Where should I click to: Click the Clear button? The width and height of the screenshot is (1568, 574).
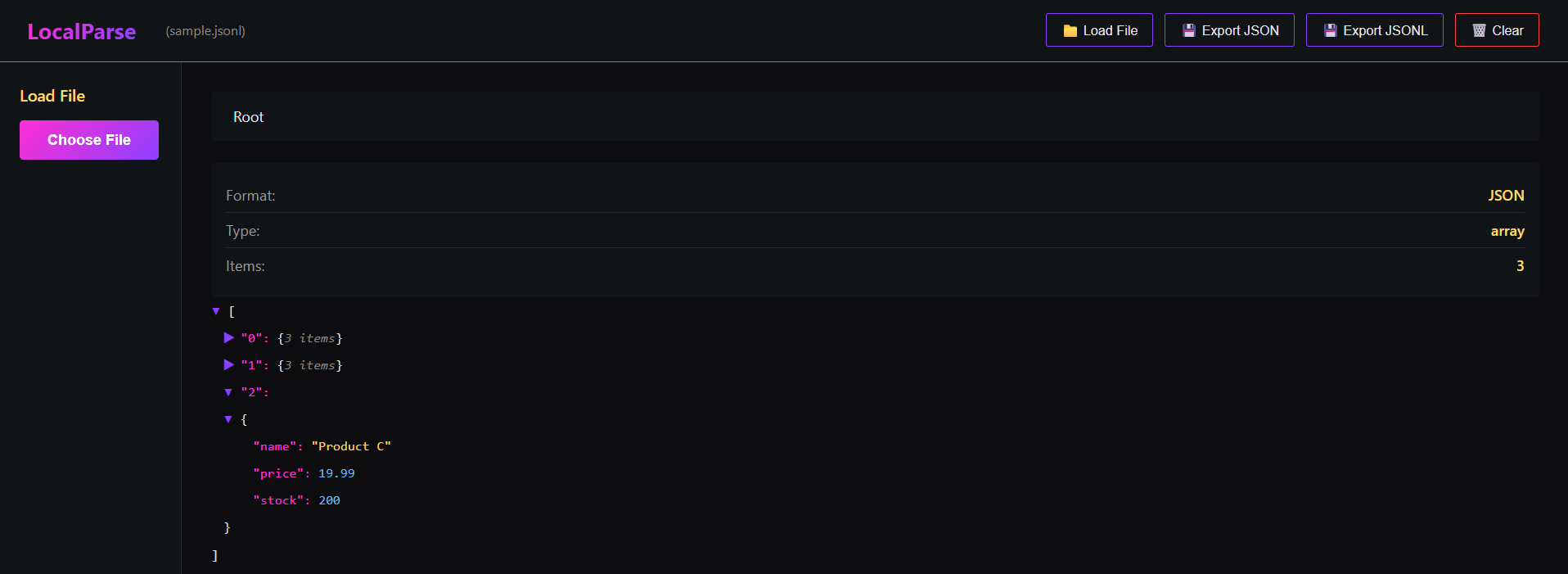pyautogui.click(x=1496, y=29)
